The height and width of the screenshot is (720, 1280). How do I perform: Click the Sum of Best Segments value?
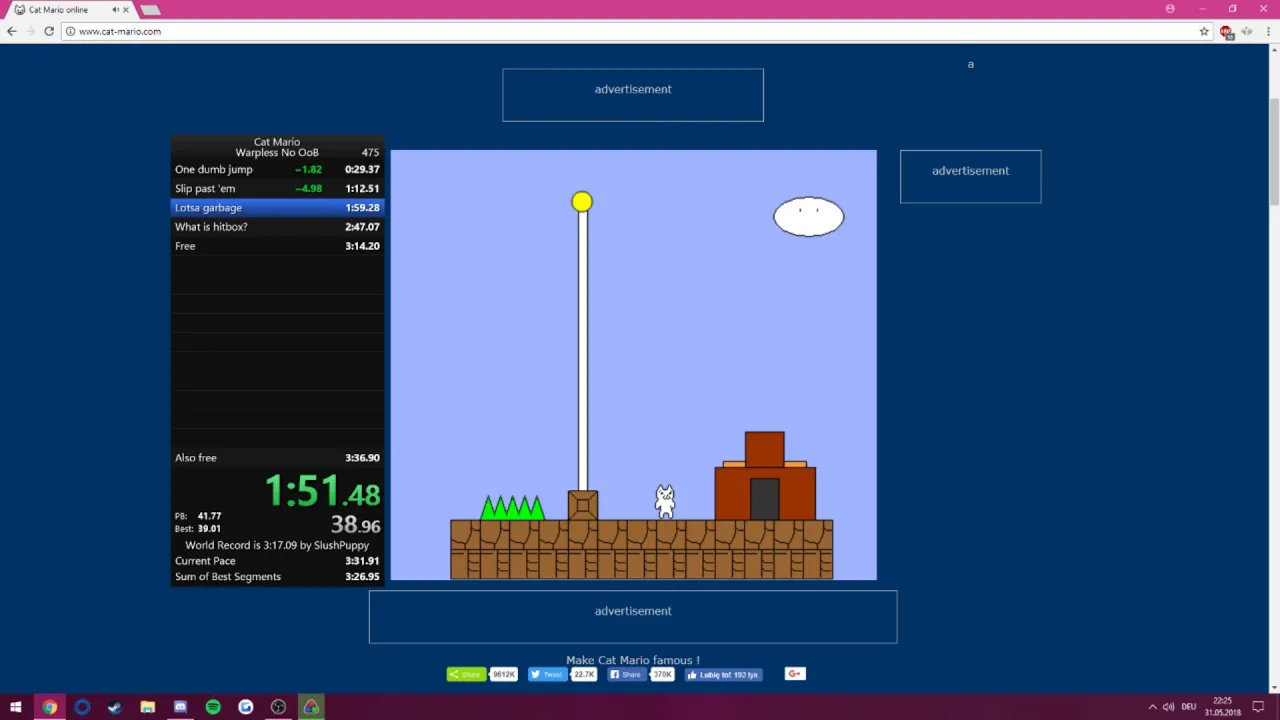pyautogui.click(x=362, y=576)
